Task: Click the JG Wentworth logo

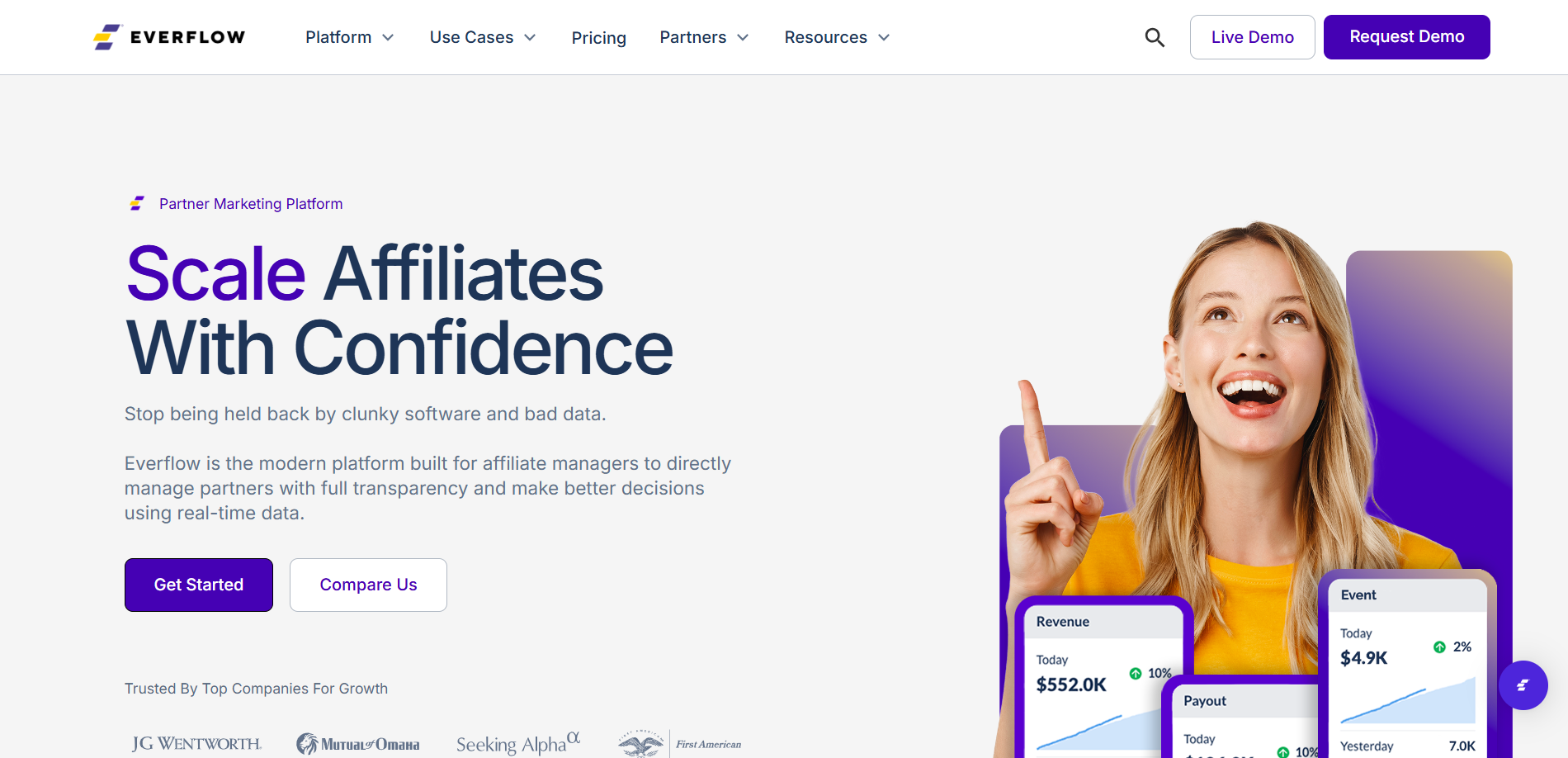Action: click(196, 744)
